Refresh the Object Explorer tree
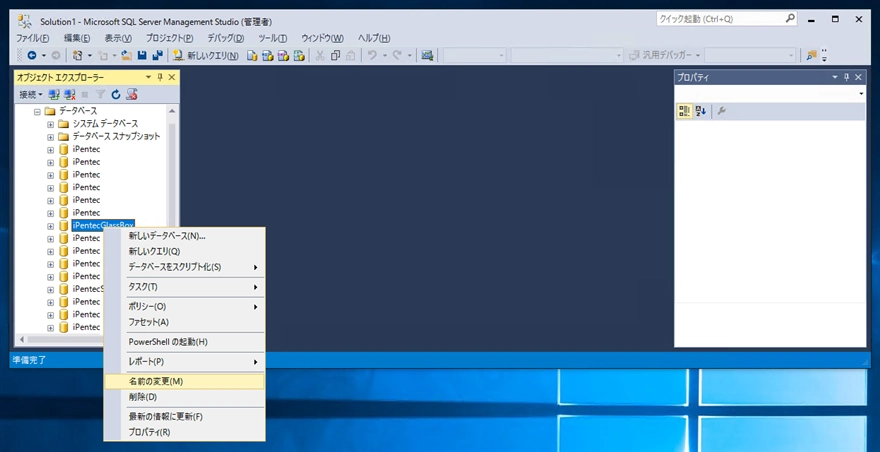 pyautogui.click(x=116, y=94)
